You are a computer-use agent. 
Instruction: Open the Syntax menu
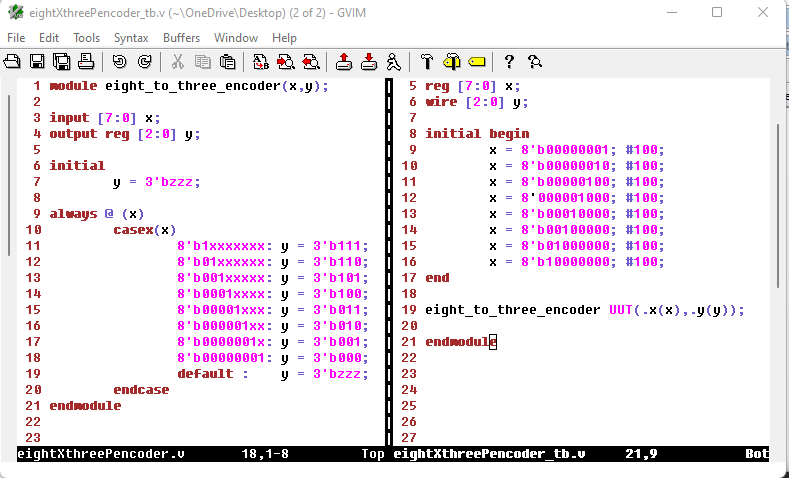(x=131, y=38)
